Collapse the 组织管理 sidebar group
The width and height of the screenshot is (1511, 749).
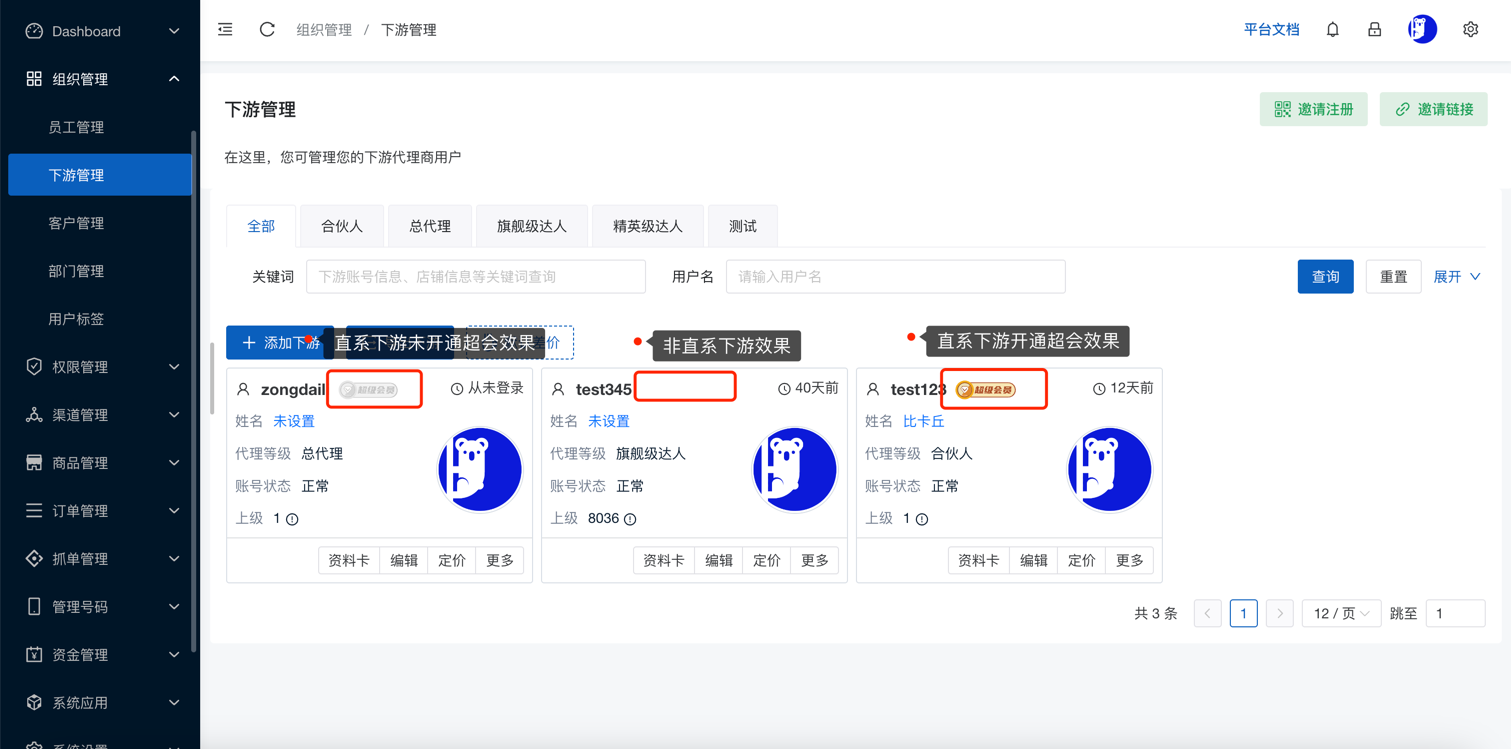point(100,79)
